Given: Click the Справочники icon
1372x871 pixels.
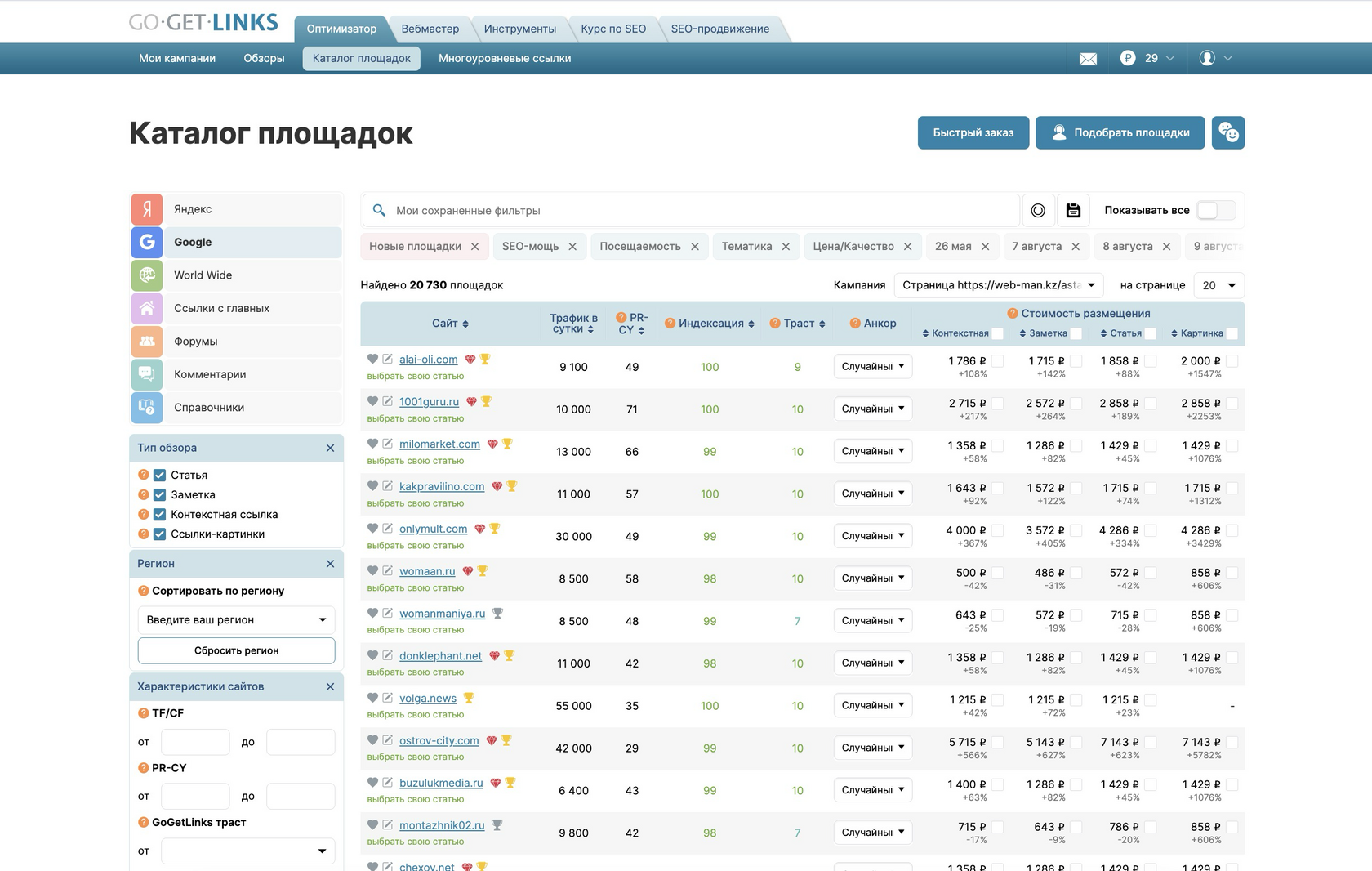Looking at the screenshot, I should (x=147, y=408).
